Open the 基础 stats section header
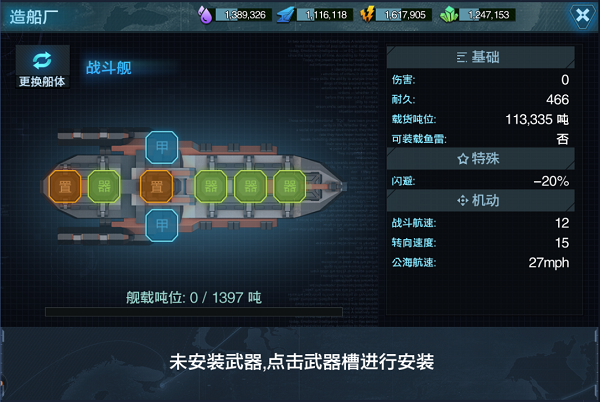 (x=481, y=57)
